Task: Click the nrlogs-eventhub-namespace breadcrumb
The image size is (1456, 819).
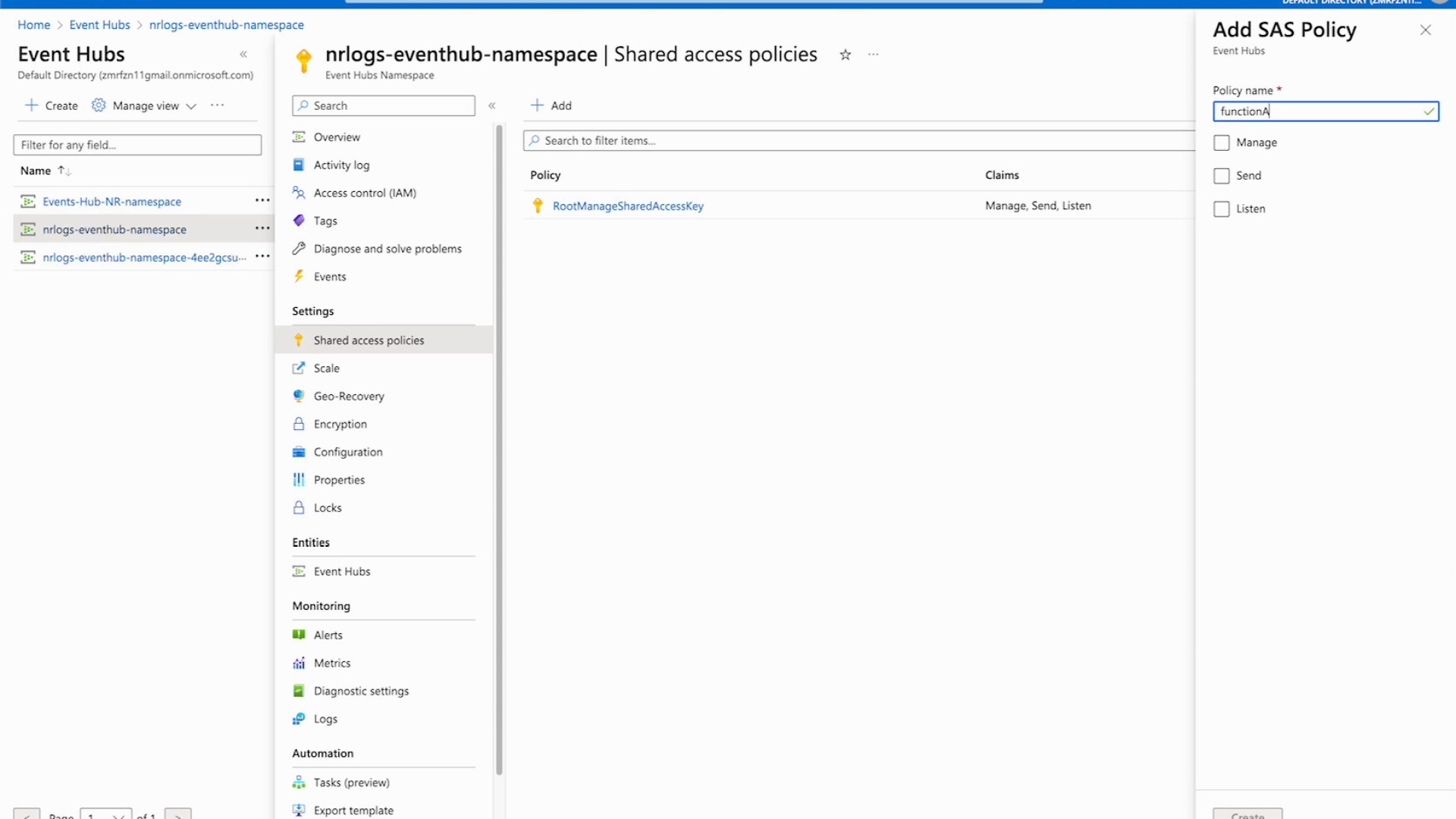Action: [226, 25]
